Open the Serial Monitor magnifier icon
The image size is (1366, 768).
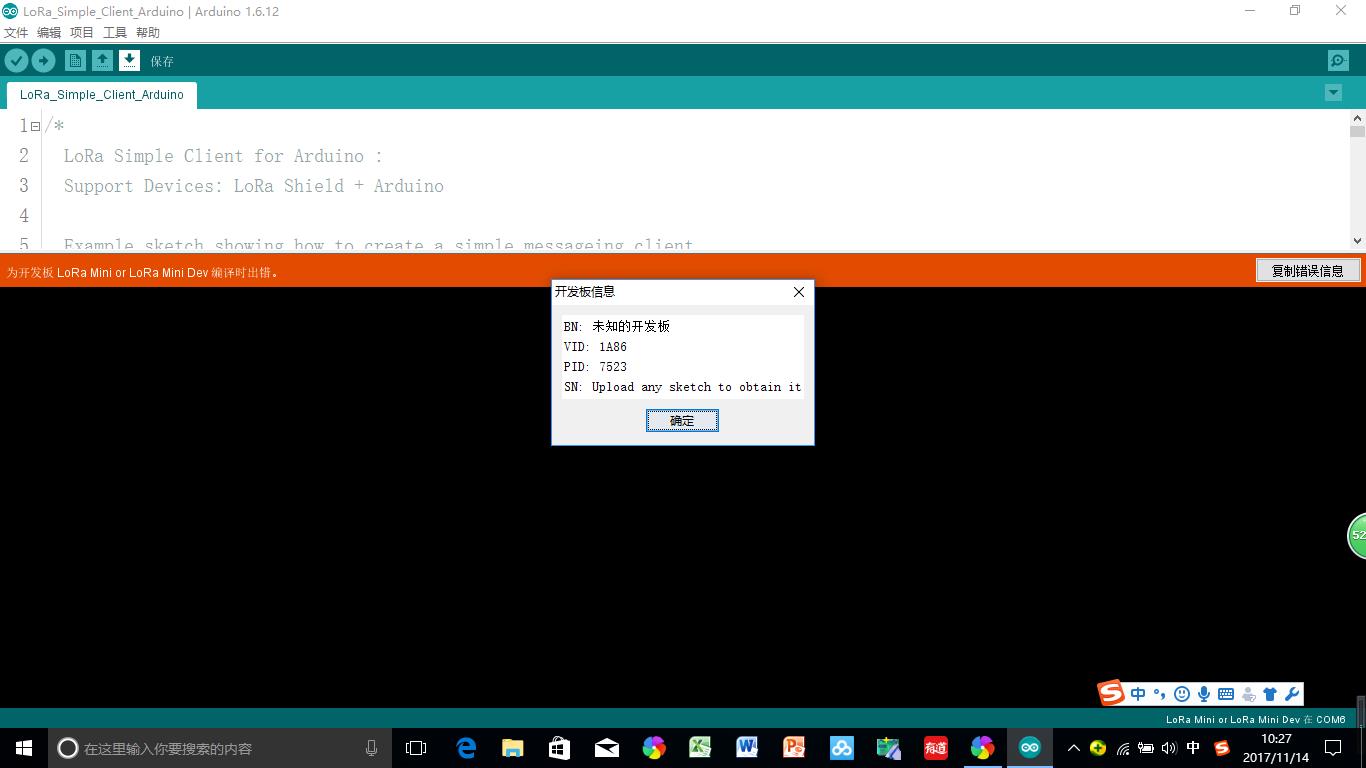tap(1338, 61)
